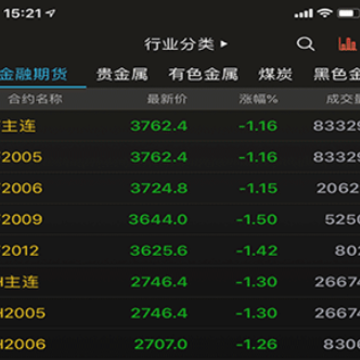This screenshot has width=360, height=360.
Task: Tap the location arrow beside 15:21
Action: coord(51,13)
